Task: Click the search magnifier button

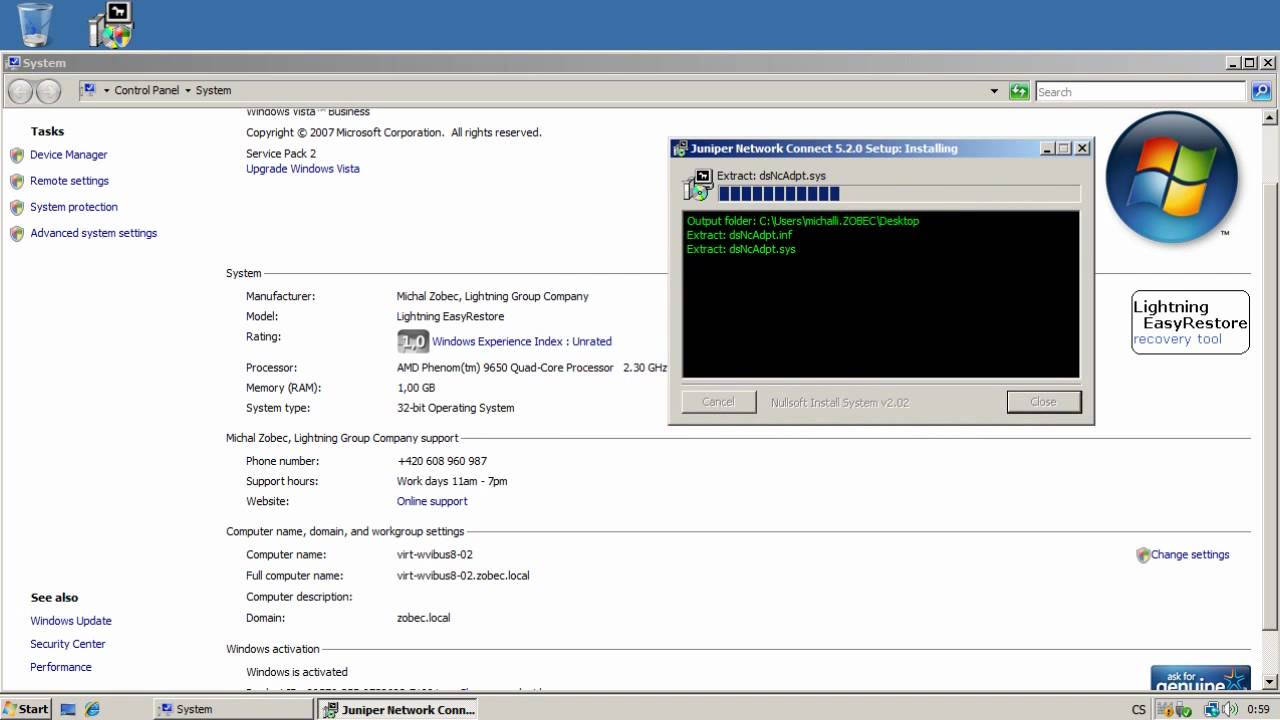Action: (x=1261, y=91)
